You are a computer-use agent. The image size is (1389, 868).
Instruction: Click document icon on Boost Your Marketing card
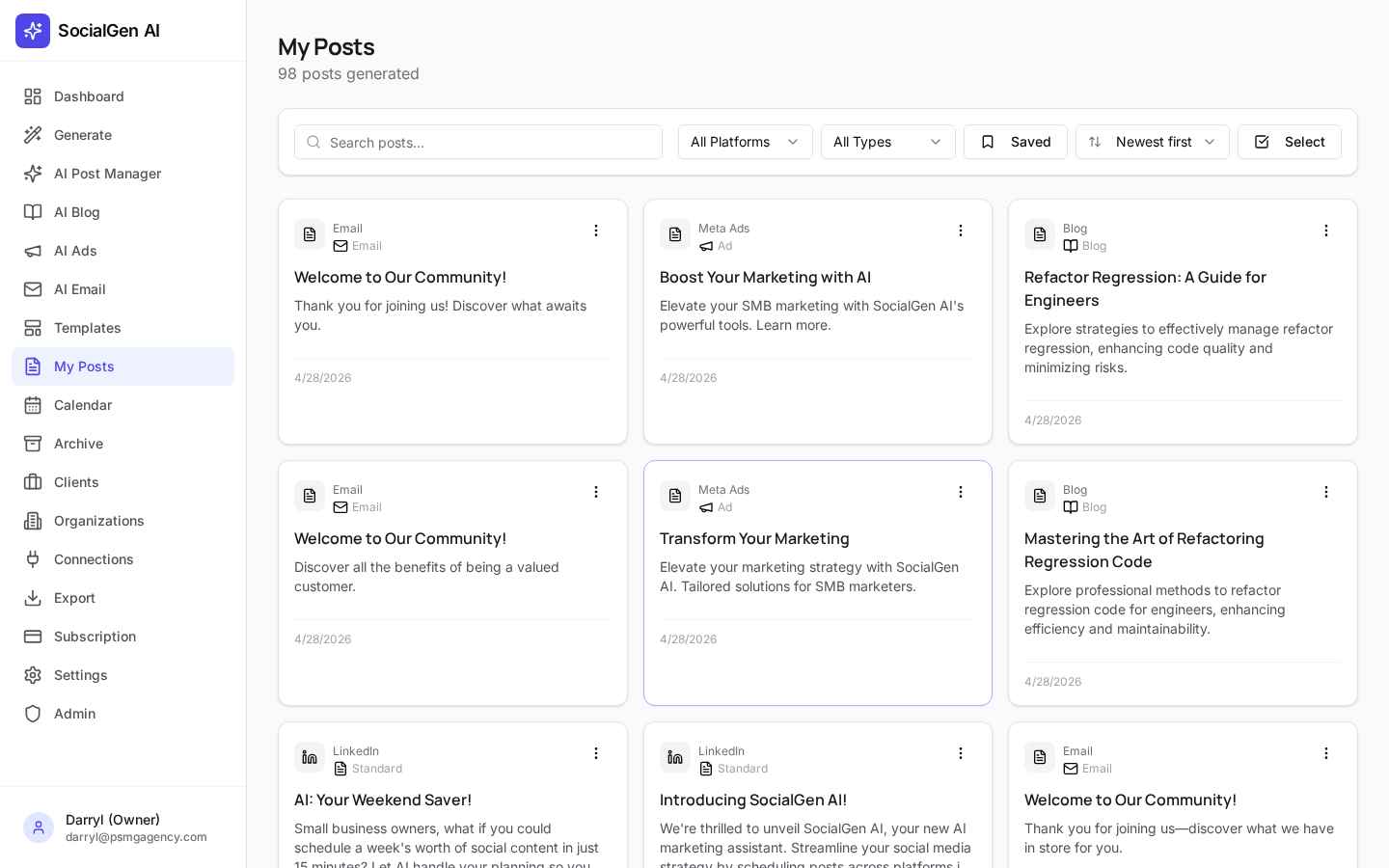tap(675, 234)
